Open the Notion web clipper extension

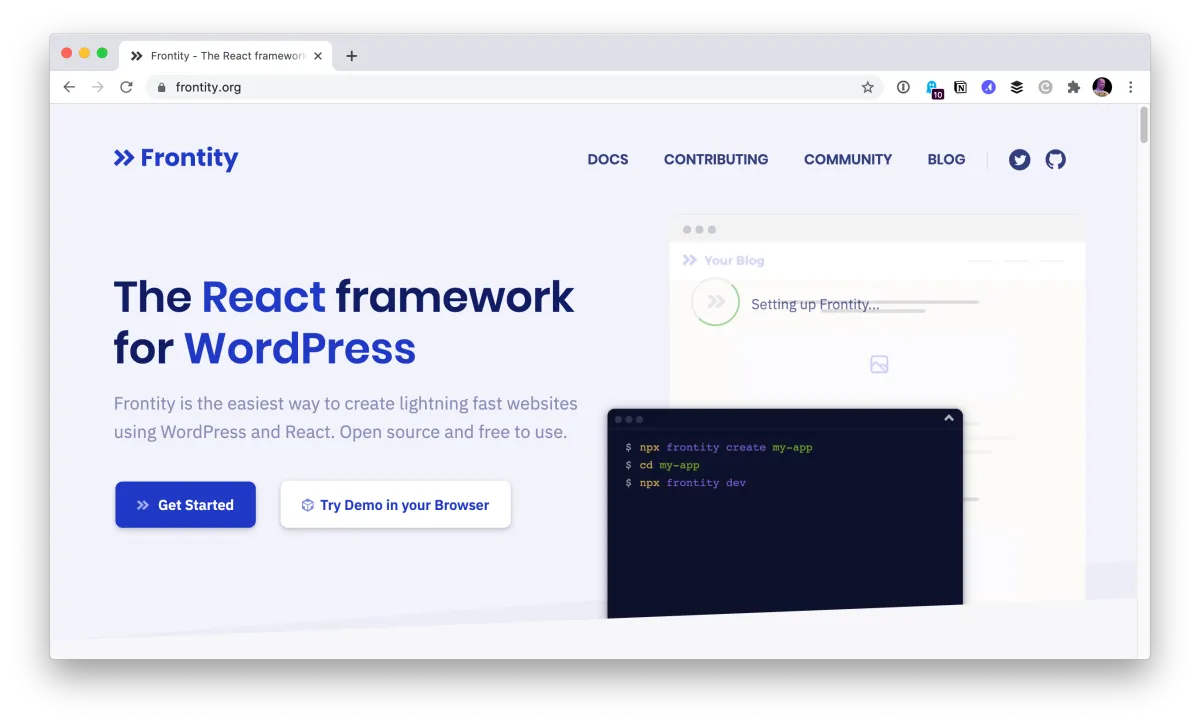[960, 87]
